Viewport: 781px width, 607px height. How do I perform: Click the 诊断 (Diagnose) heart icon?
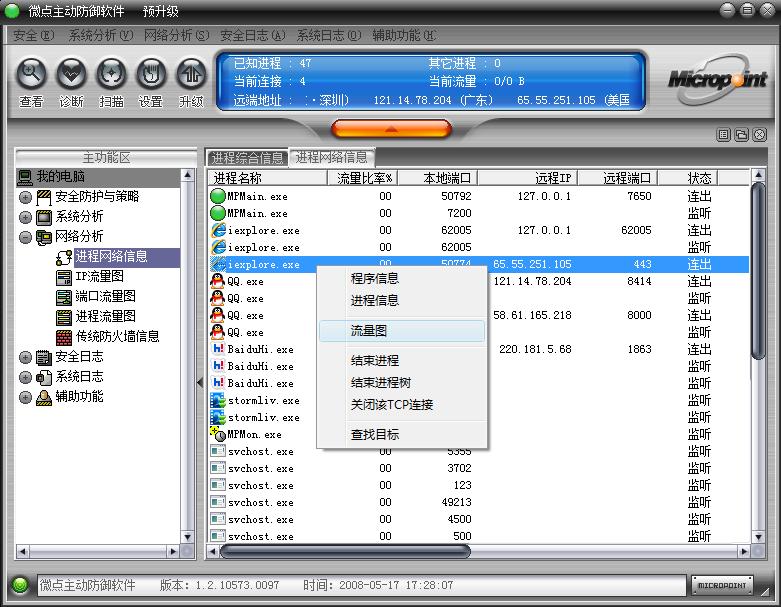coord(71,74)
